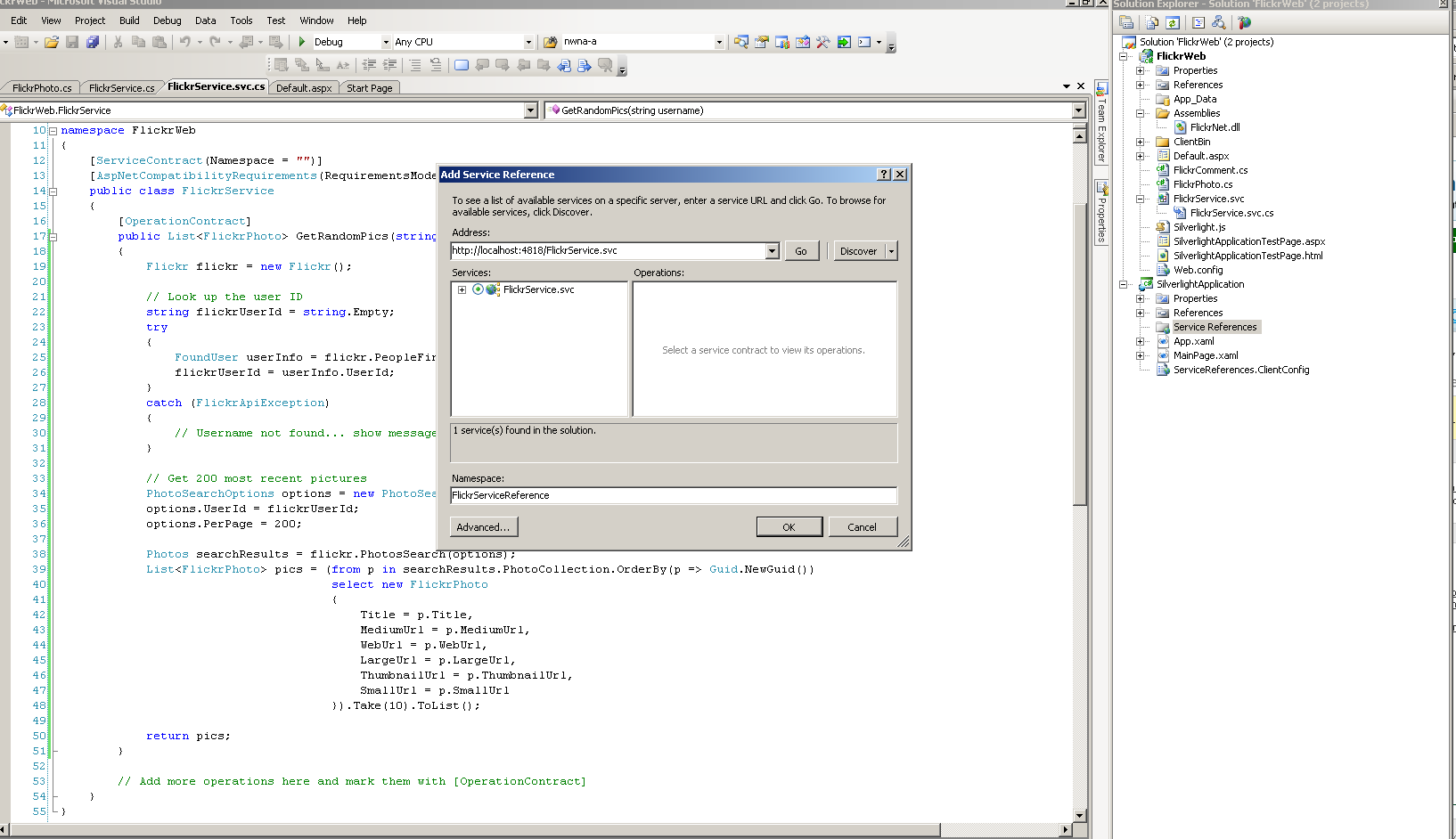Viewport: 1456px width, 839px height.
Task: Open the ASP.NET Configuration globe-hammer icon
Action: [1245, 23]
